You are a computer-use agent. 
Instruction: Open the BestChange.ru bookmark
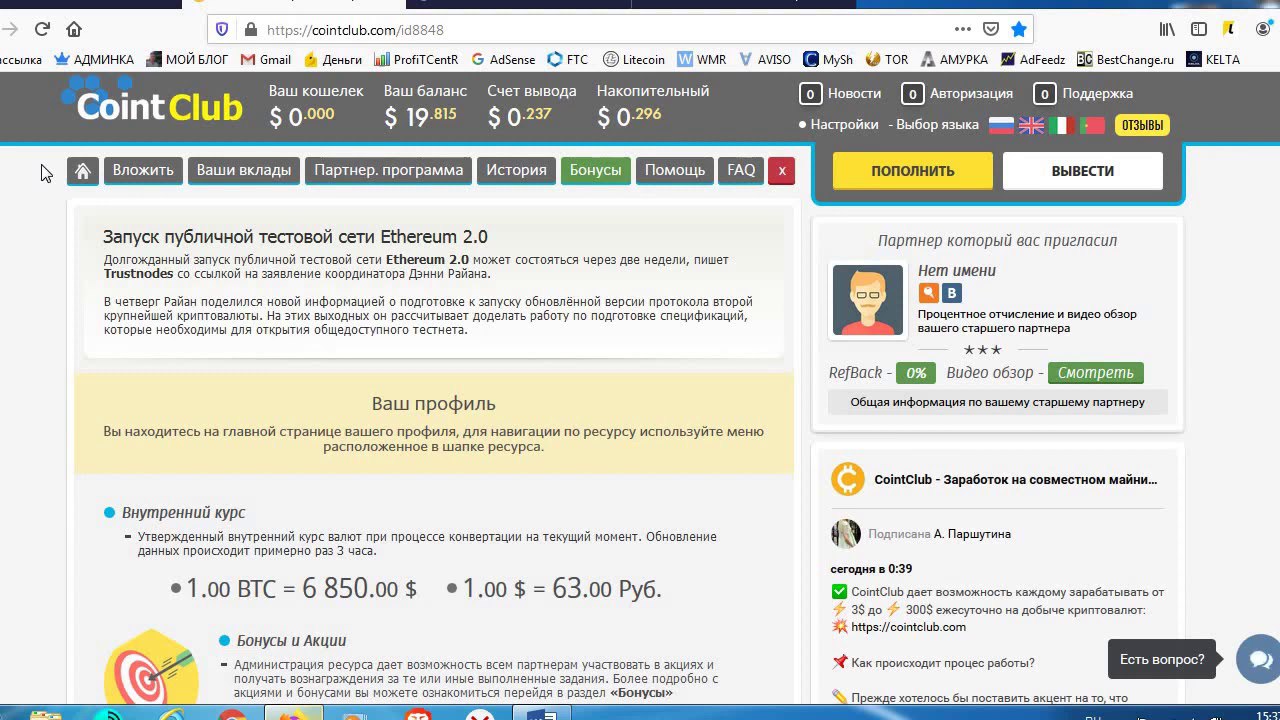pyautogui.click(x=1125, y=59)
